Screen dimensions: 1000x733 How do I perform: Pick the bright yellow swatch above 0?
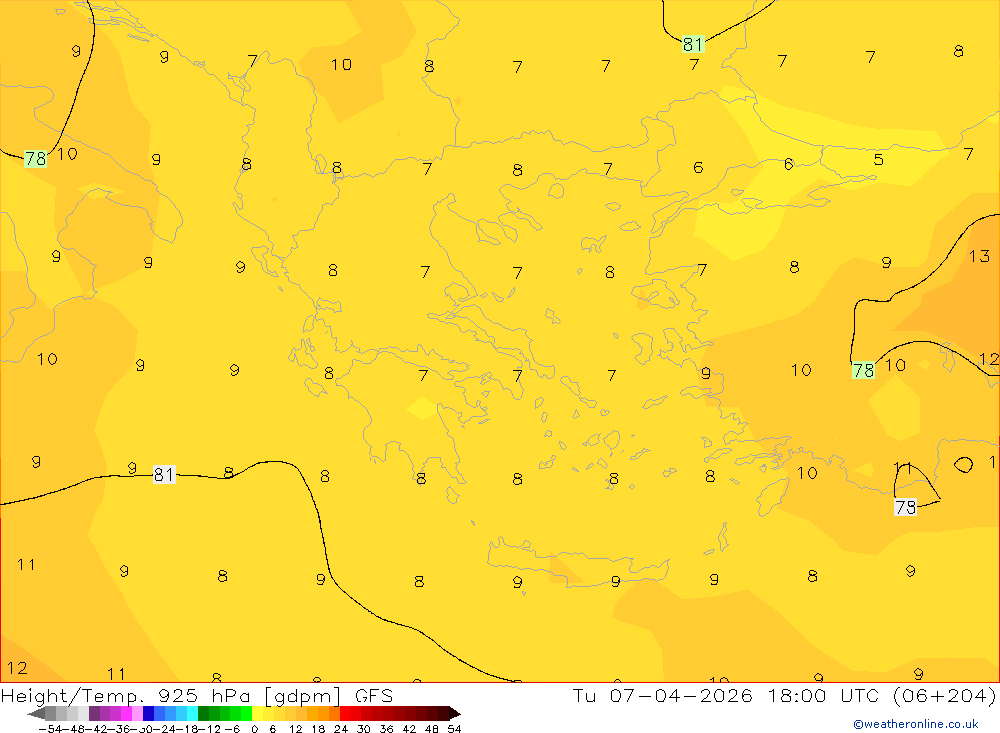click(x=257, y=713)
